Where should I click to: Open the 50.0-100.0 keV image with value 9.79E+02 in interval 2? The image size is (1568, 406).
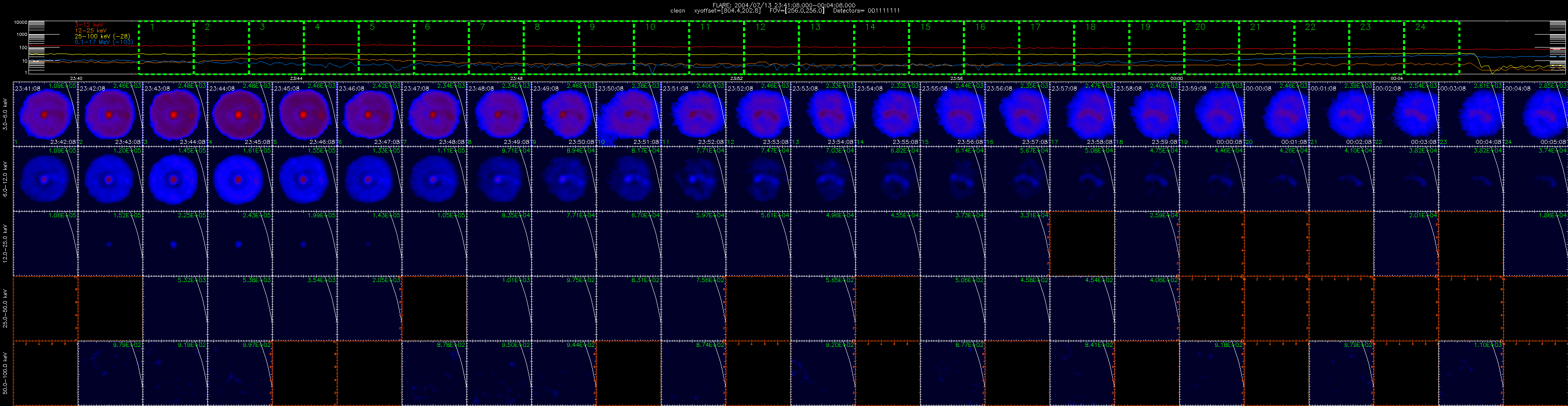tap(110, 372)
